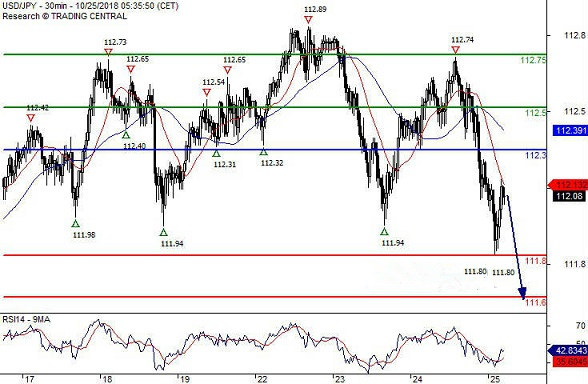
Task: Click the green triangle marker at 112.32
Action: (x=264, y=152)
